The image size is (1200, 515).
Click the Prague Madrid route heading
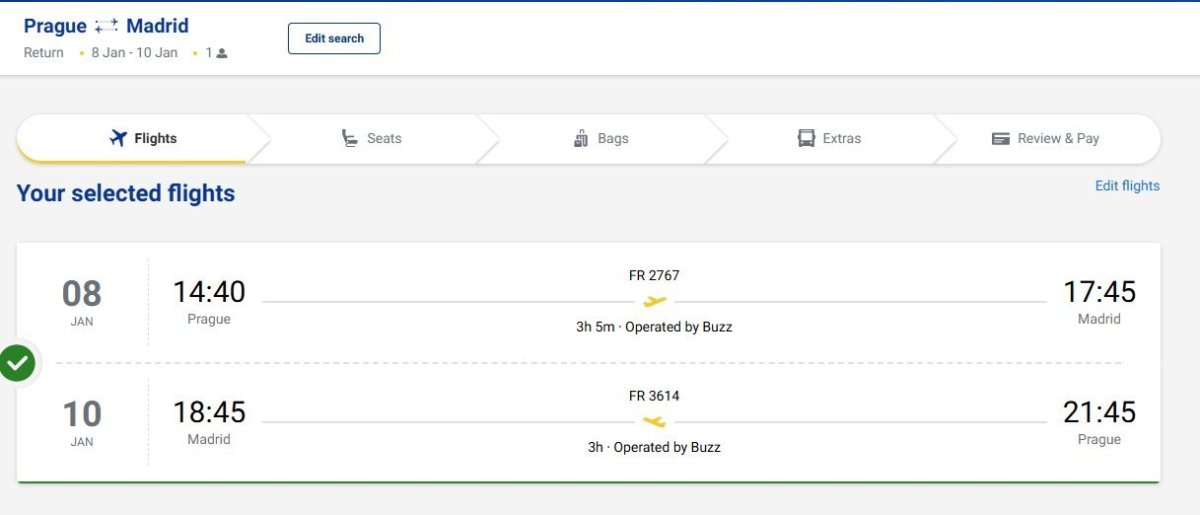click(106, 26)
